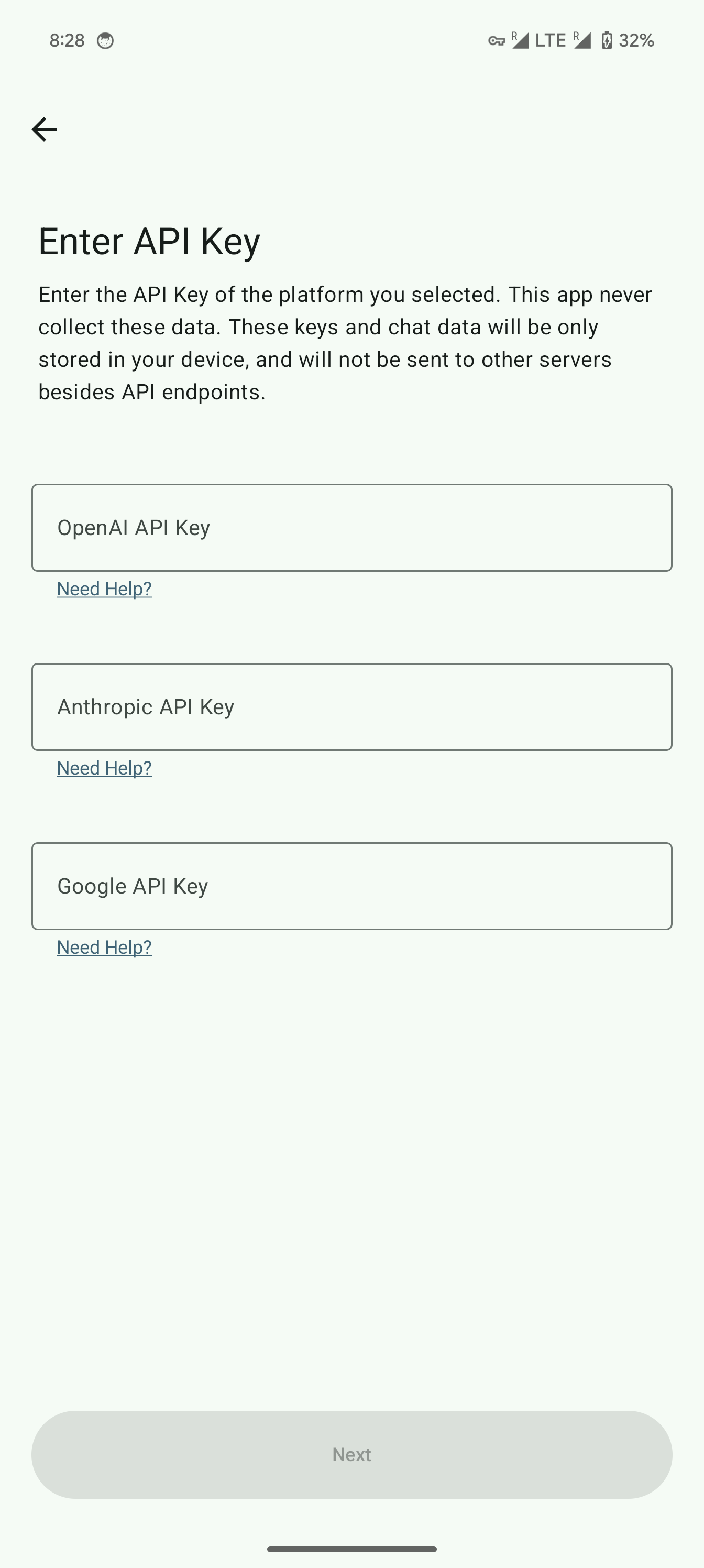This screenshot has height=1568, width=704.
Task: Open Need Help link under Google field
Action: [x=104, y=947]
